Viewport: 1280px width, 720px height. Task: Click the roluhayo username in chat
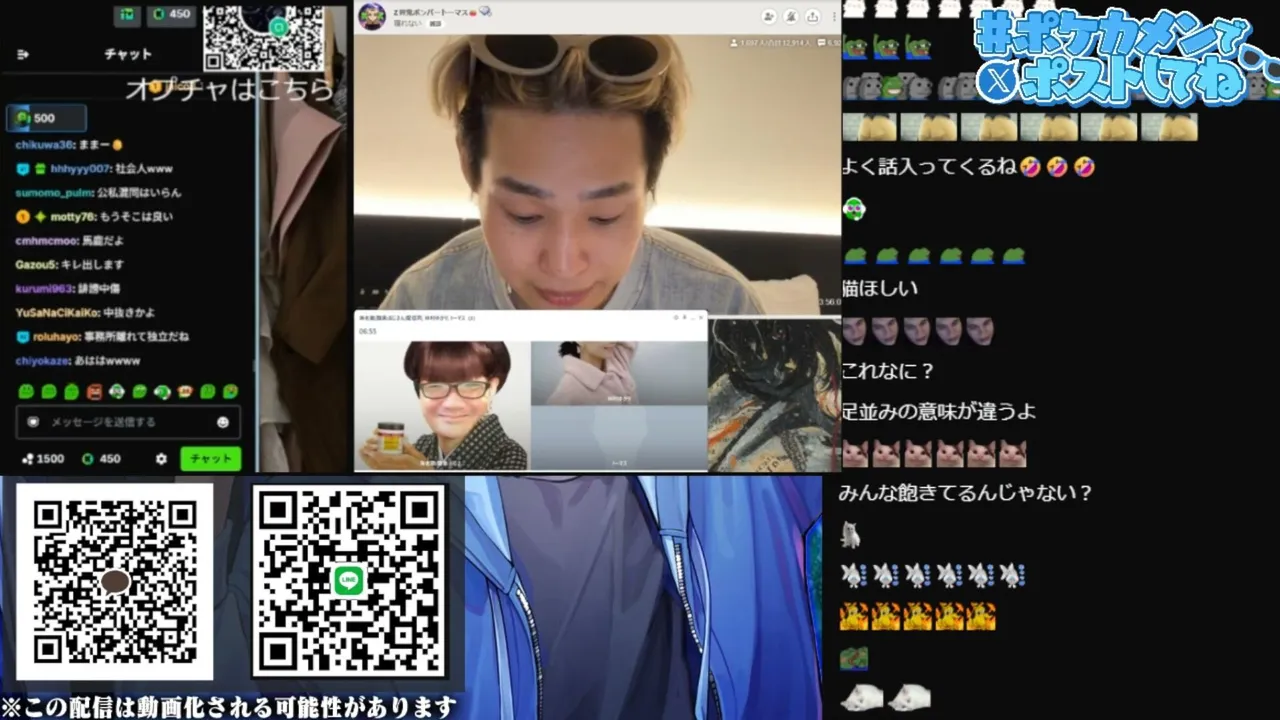(x=56, y=337)
